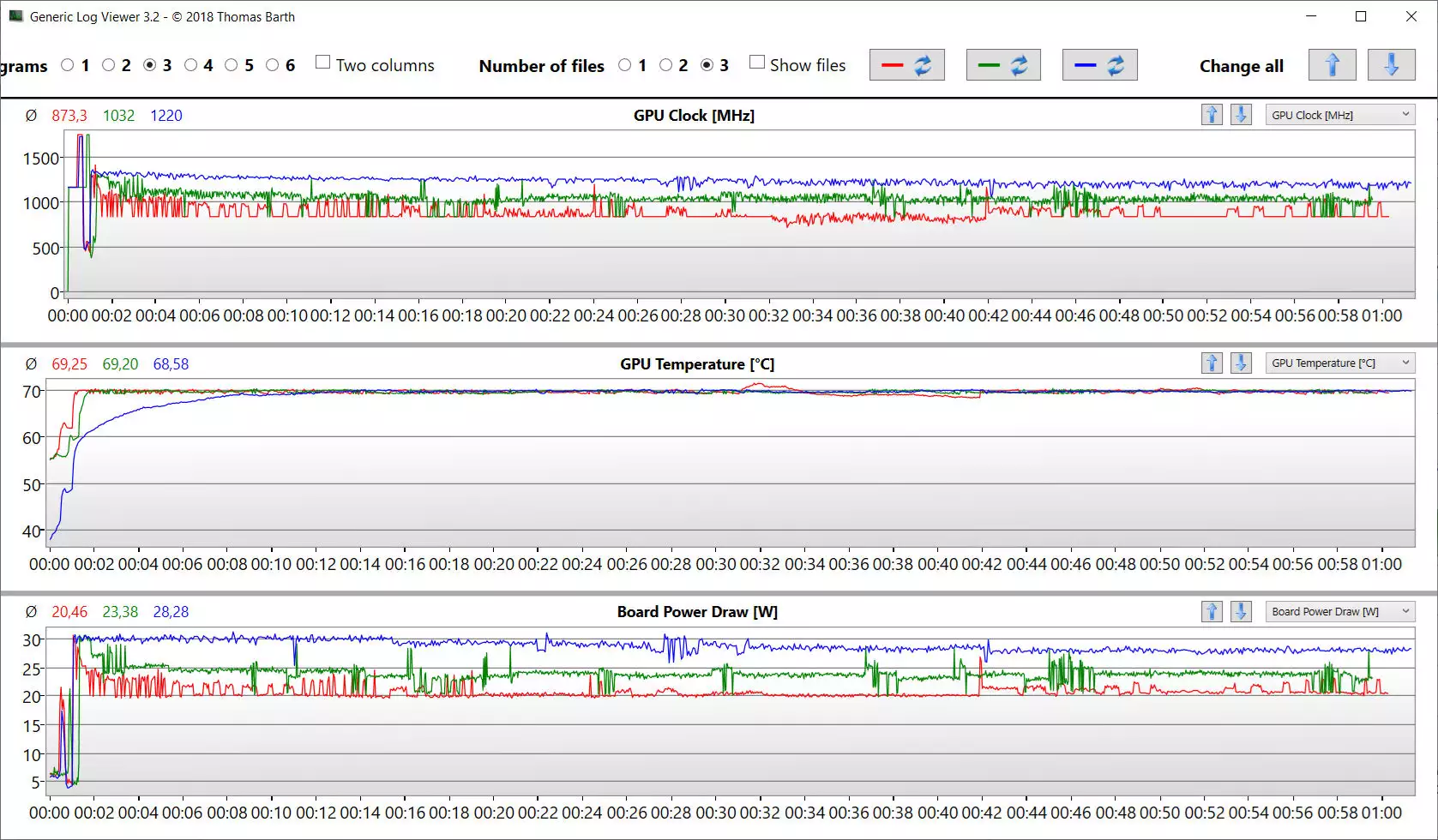The image size is (1438, 840).
Task: Enable the Two columns checkbox
Action: (323, 63)
